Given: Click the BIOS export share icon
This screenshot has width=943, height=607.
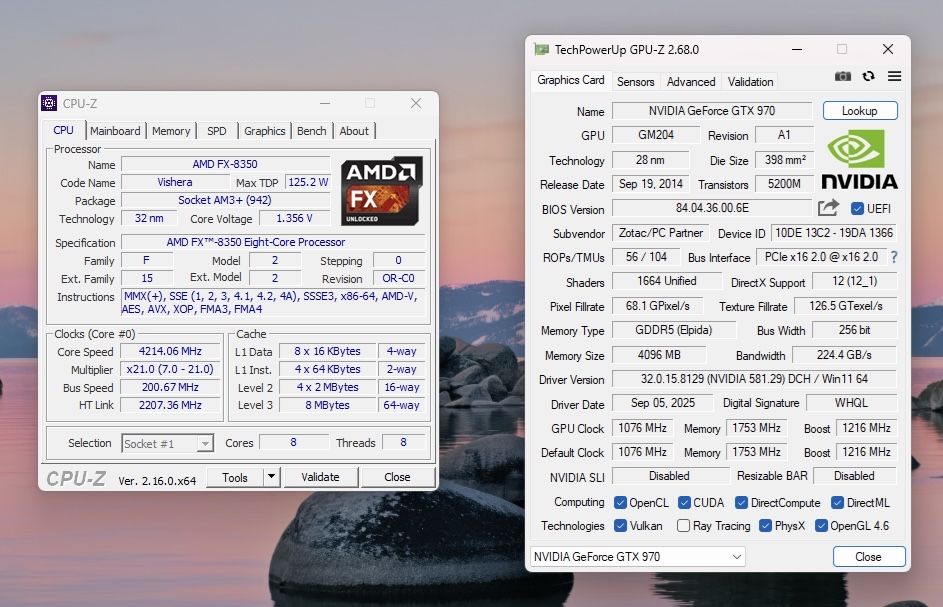Looking at the screenshot, I should 828,208.
